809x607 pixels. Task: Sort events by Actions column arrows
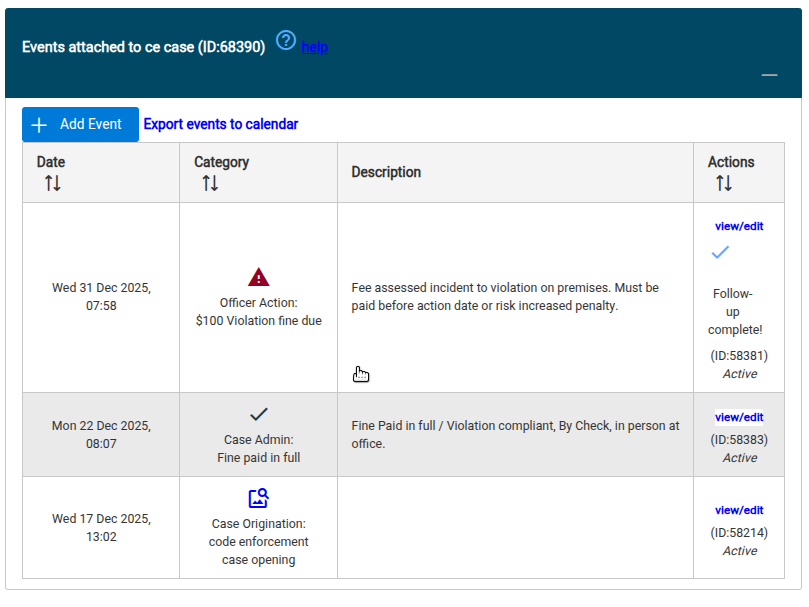(x=724, y=183)
